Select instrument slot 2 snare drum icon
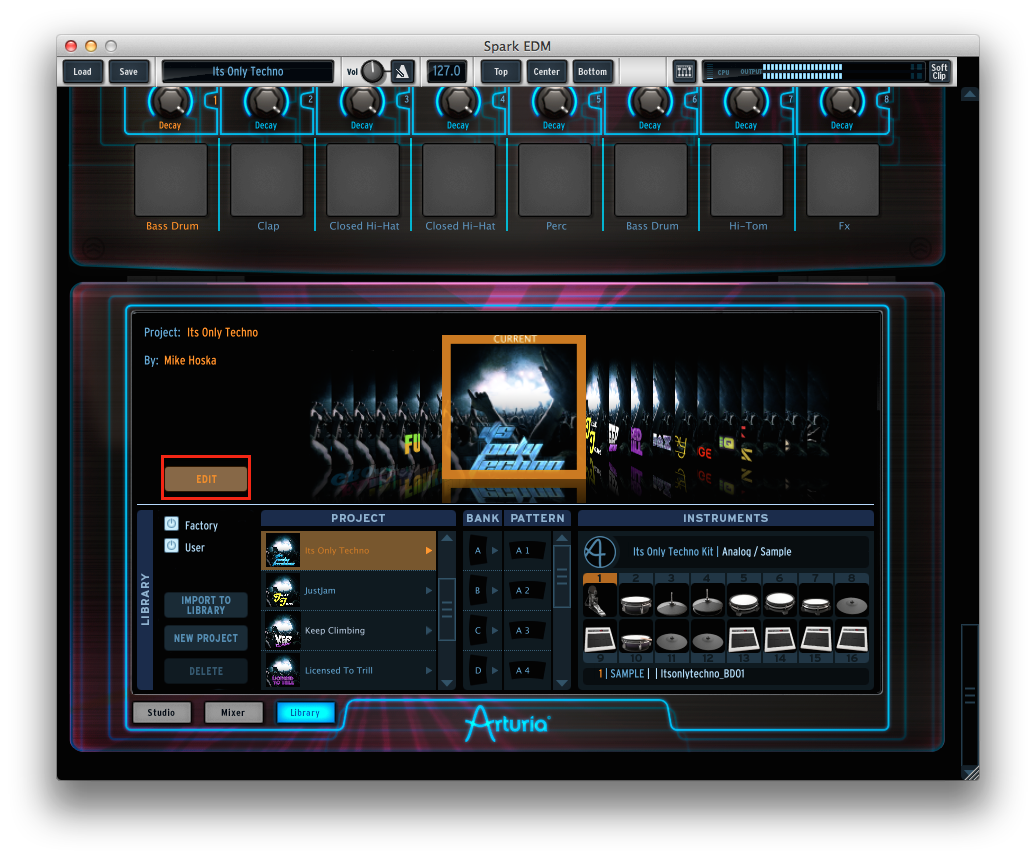Screen dimensions: 1036x859 pyautogui.click(x=636, y=600)
